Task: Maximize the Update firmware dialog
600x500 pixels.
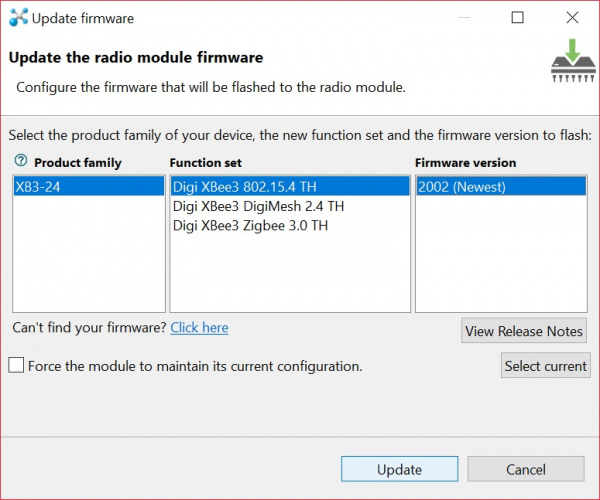Action: point(517,17)
